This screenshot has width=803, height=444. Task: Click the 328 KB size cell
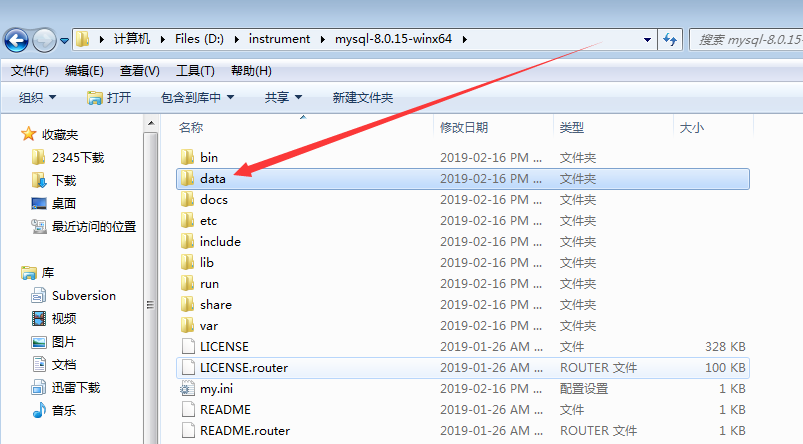(725, 347)
